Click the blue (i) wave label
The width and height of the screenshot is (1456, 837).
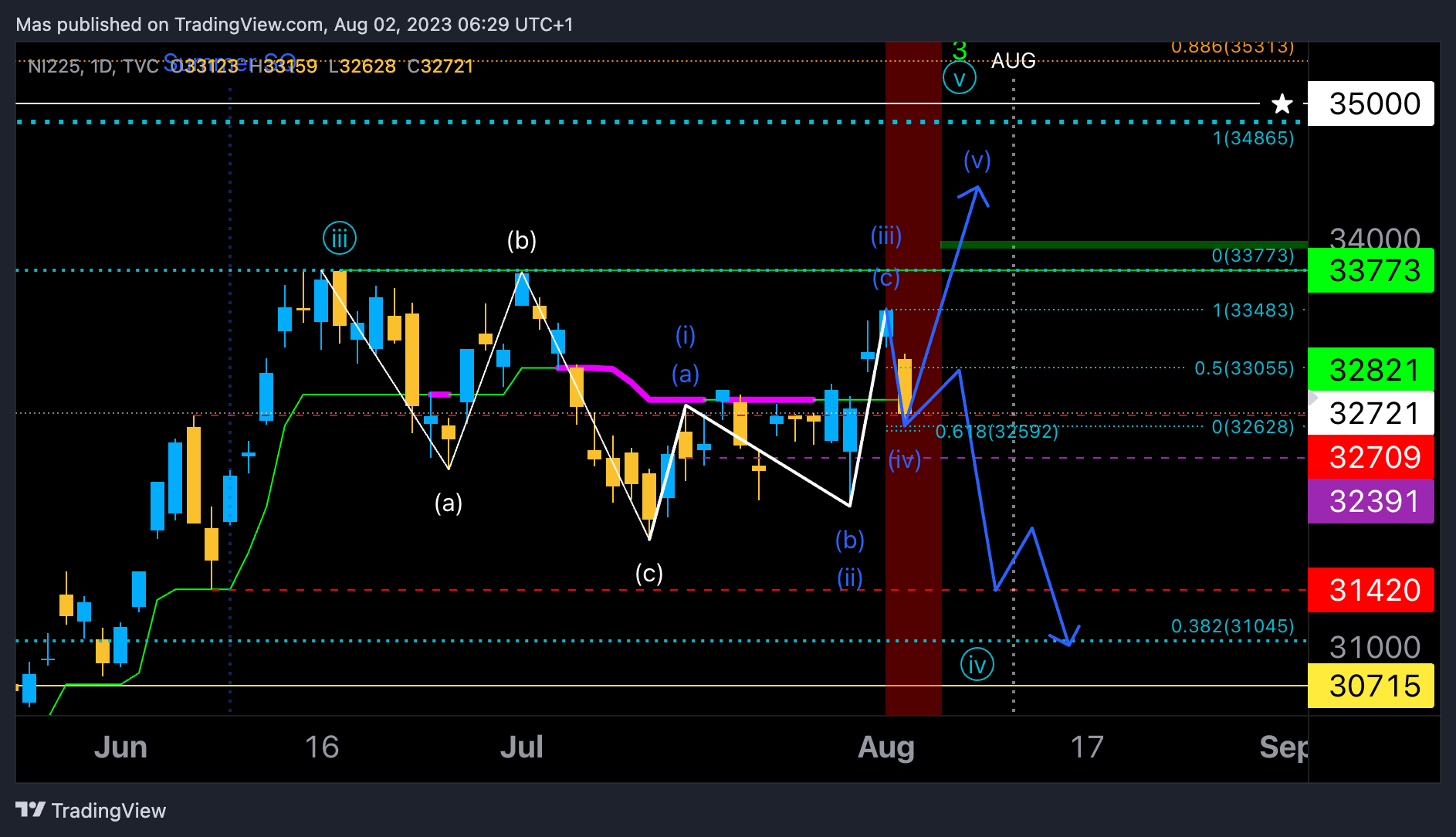(x=686, y=335)
